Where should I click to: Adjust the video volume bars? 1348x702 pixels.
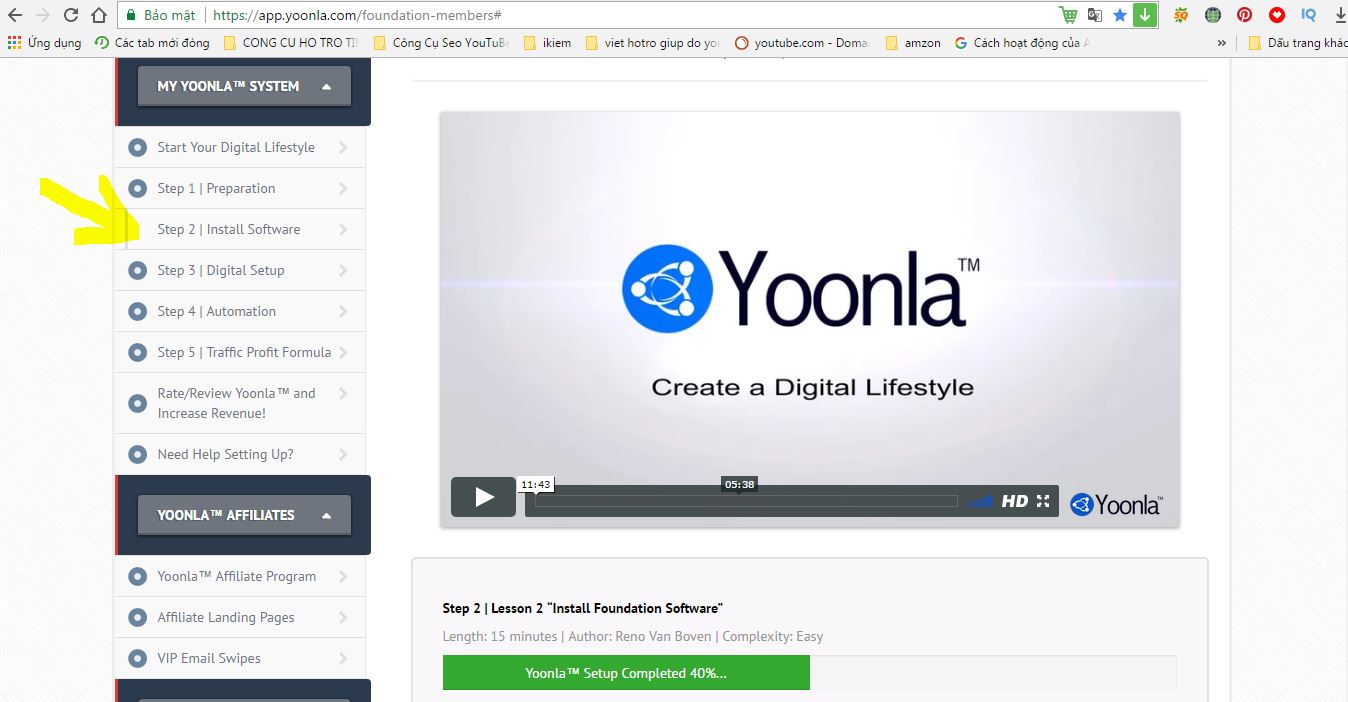pos(981,501)
